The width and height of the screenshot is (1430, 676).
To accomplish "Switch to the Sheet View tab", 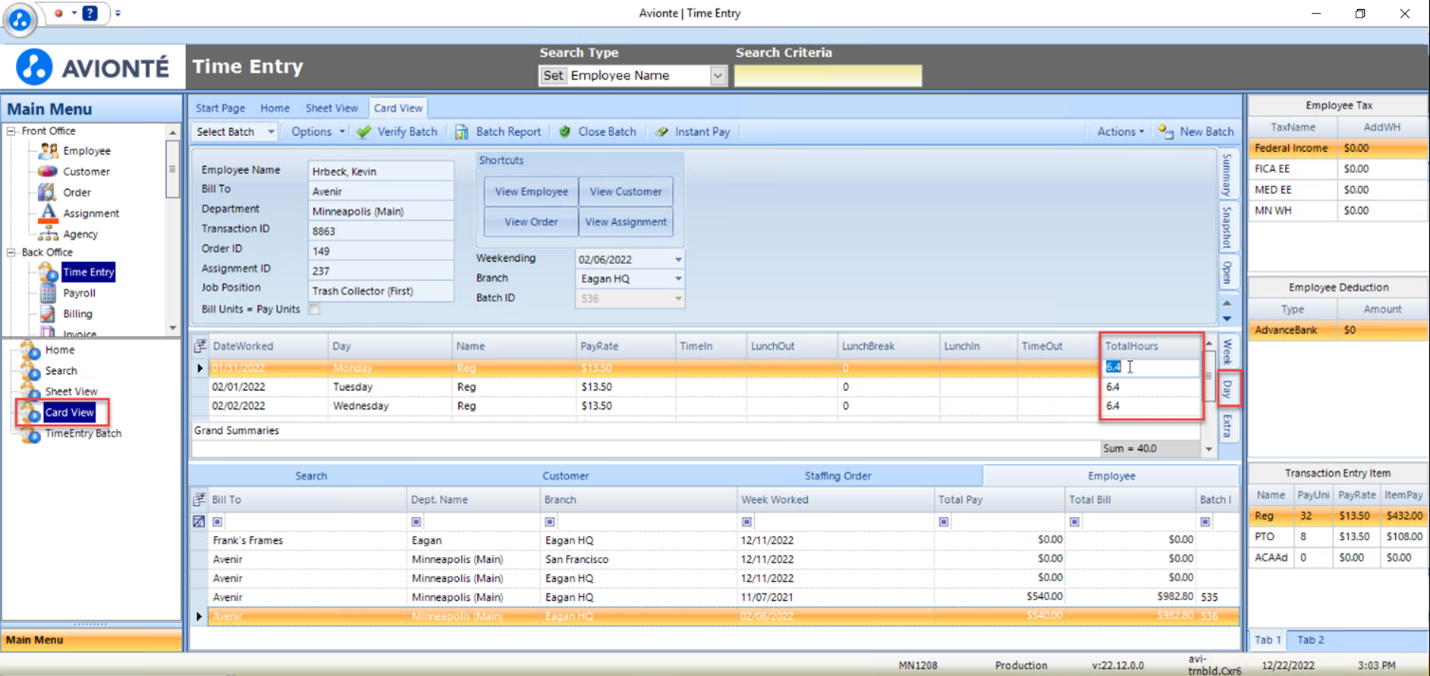I will tap(332, 108).
